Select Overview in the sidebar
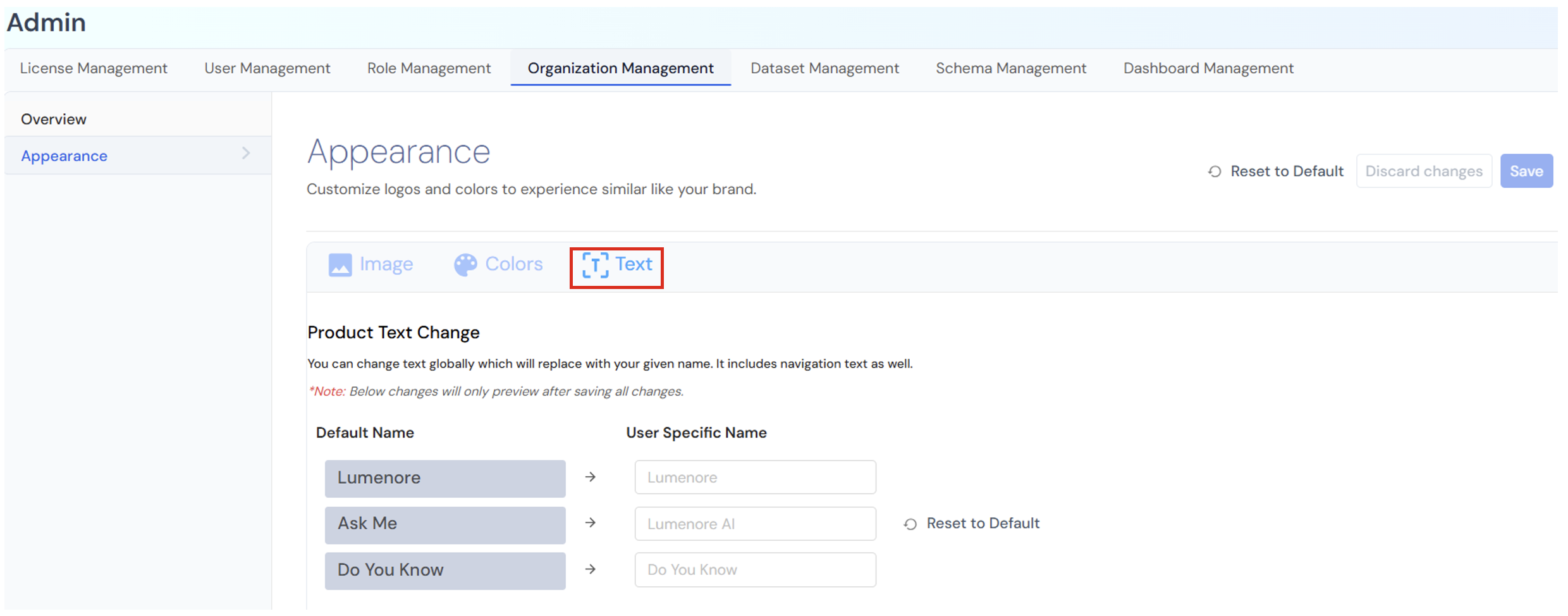This screenshot has height=616, width=1568. point(54,120)
